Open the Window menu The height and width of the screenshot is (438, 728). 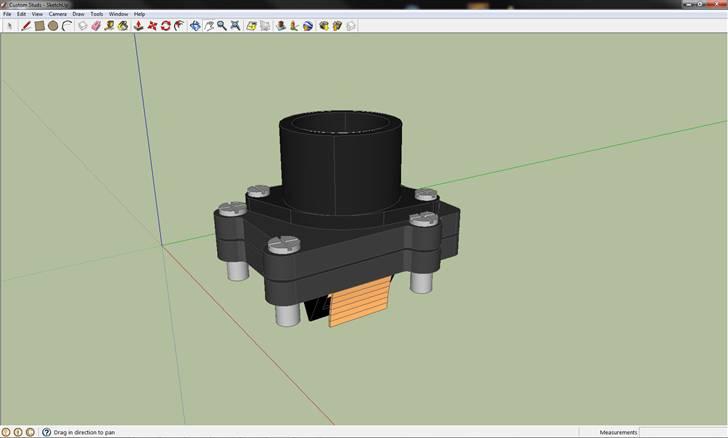[x=118, y=15]
